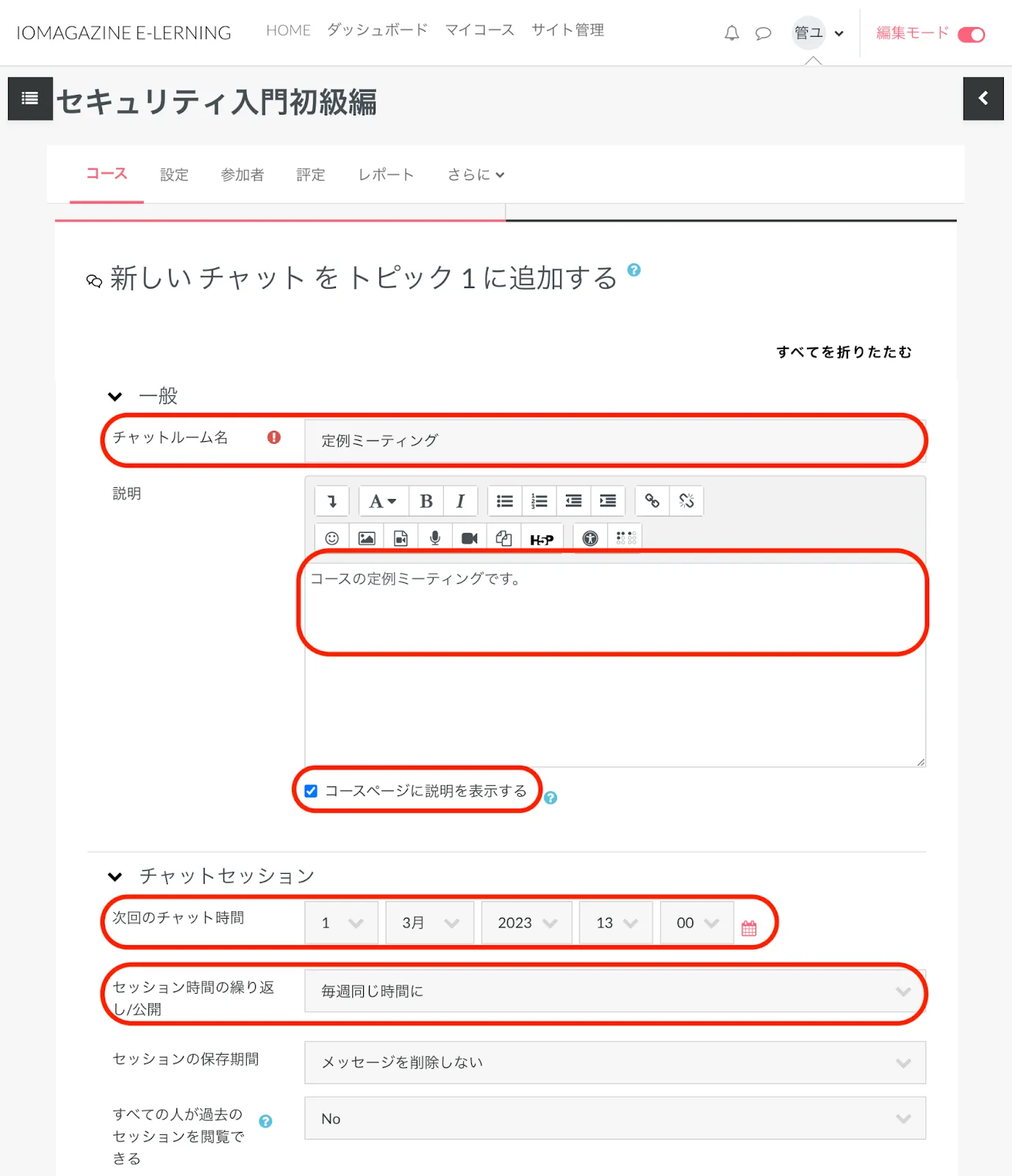
Task: Switch to the 参加者 tab
Action: click(242, 175)
